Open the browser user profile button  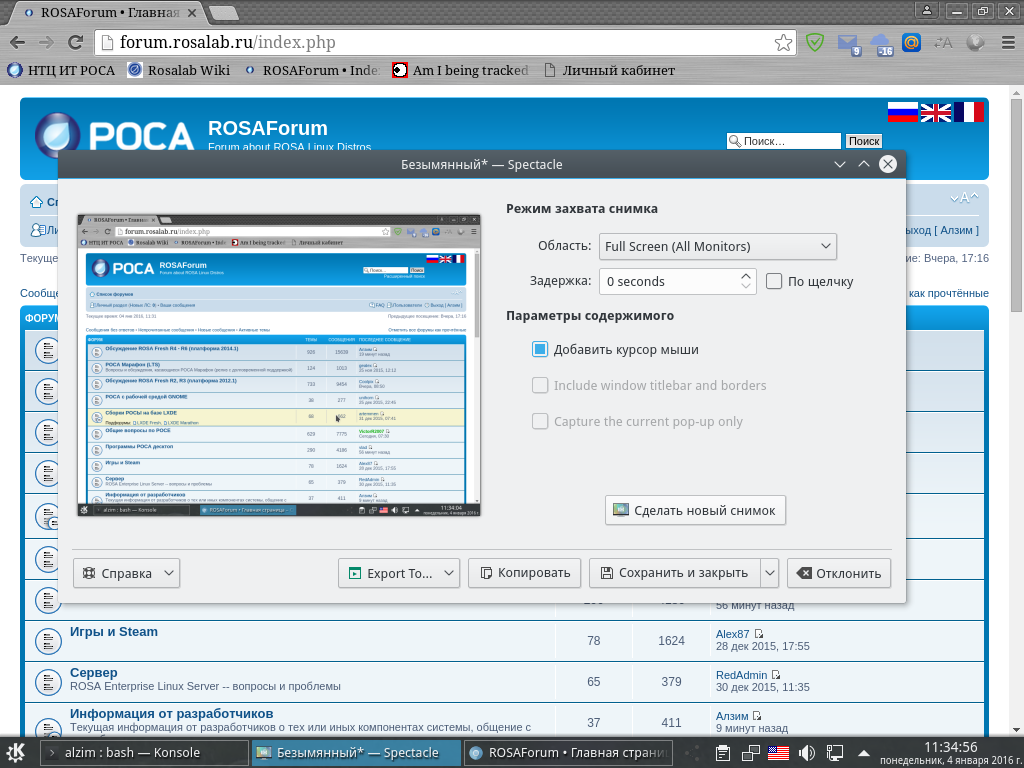(927, 10)
